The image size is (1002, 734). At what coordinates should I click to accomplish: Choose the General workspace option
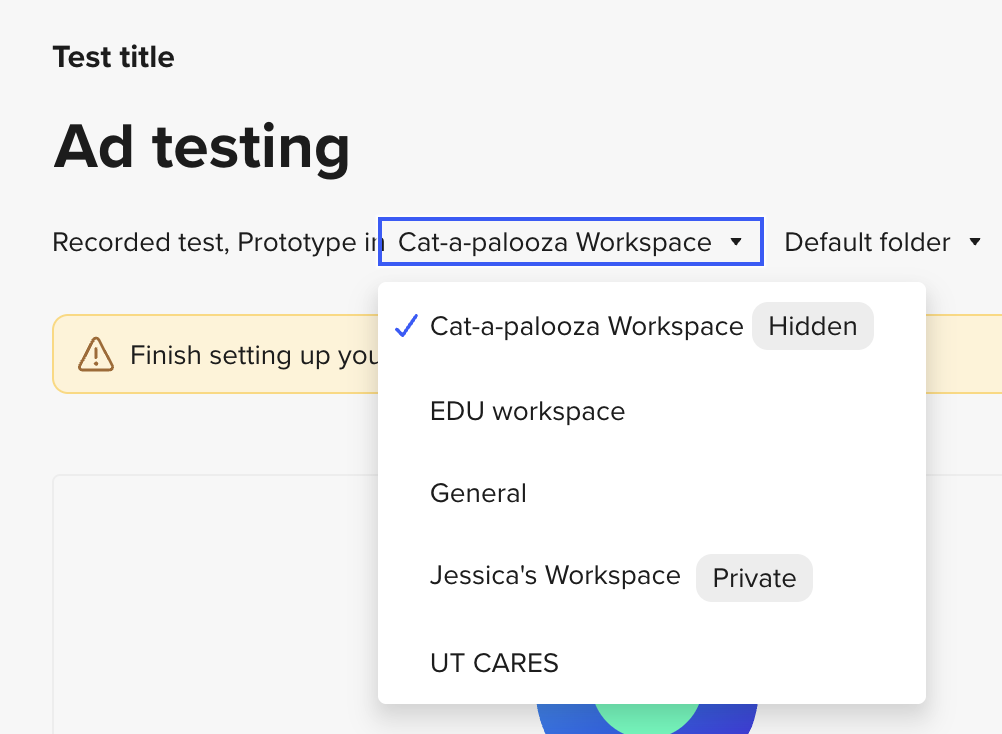point(478,493)
